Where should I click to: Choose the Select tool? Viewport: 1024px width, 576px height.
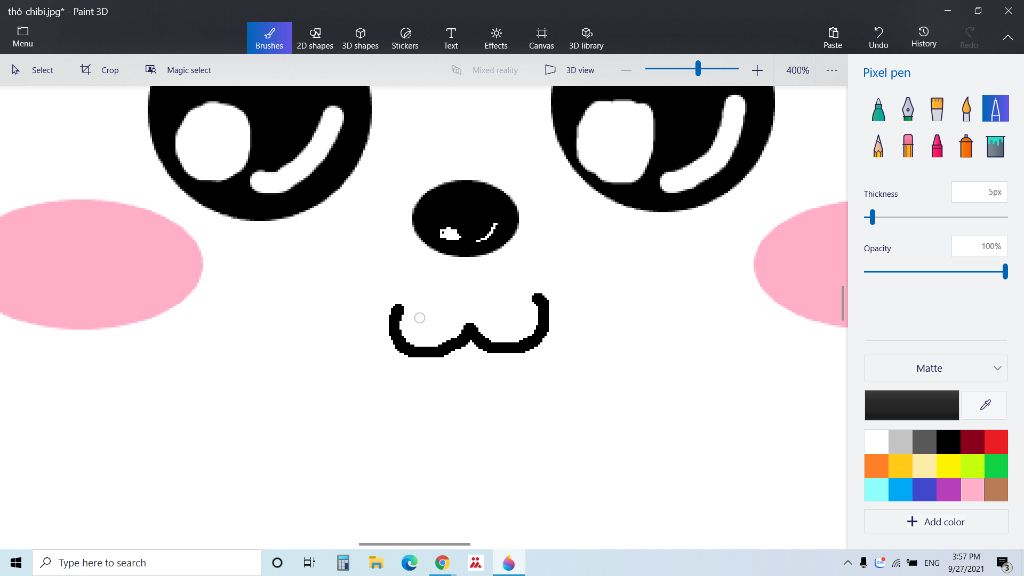33,70
